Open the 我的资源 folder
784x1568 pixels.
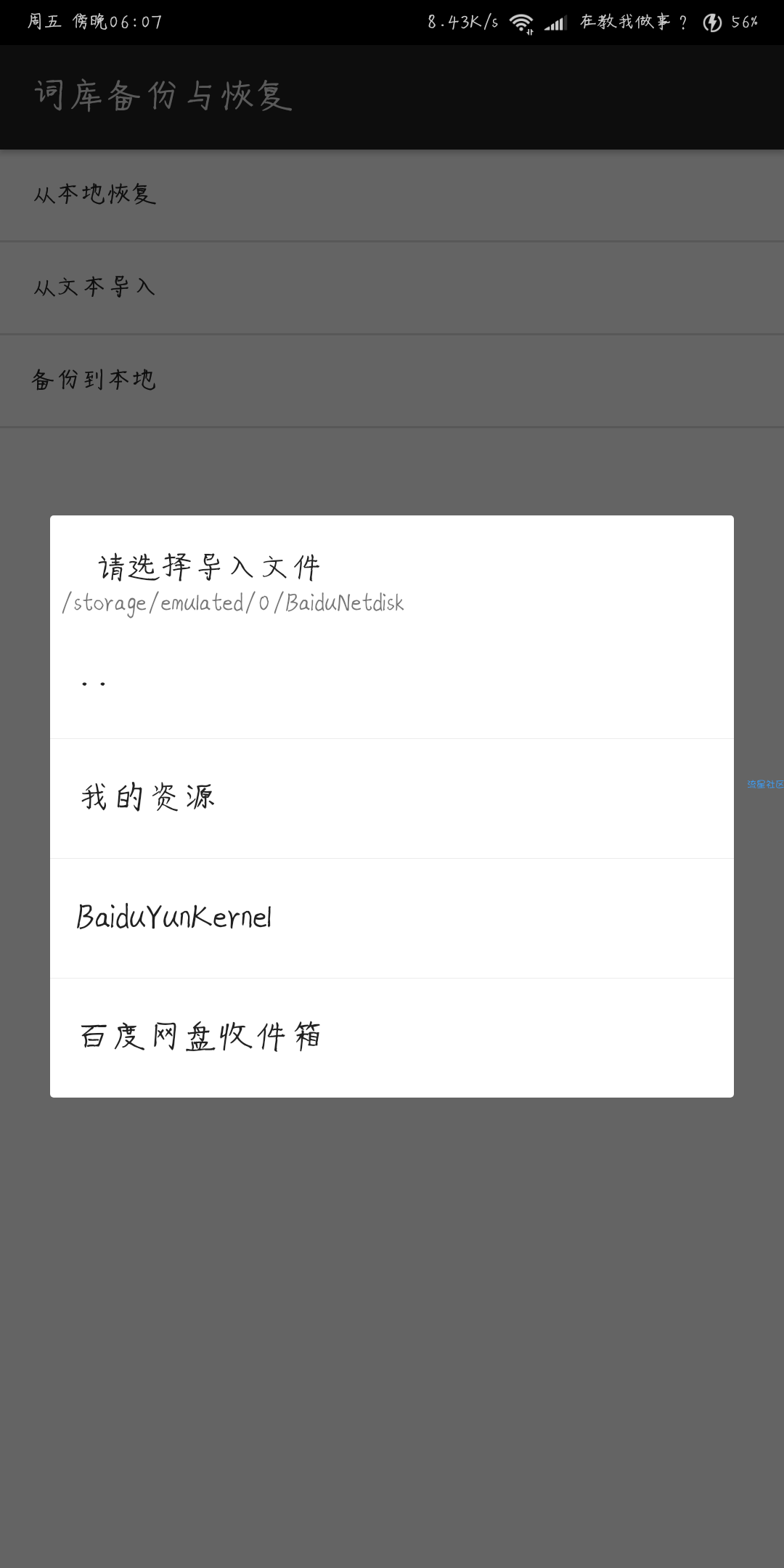click(392, 799)
